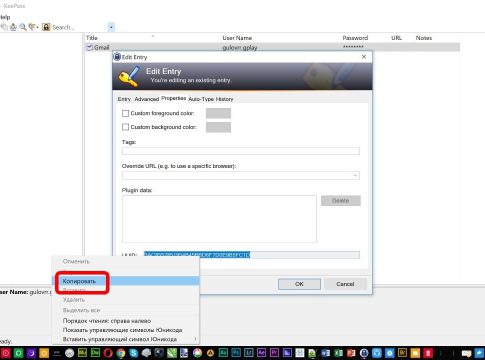This screenshot has width=485, height=360.
Task: Click the Tags input field
Action: 241,151
